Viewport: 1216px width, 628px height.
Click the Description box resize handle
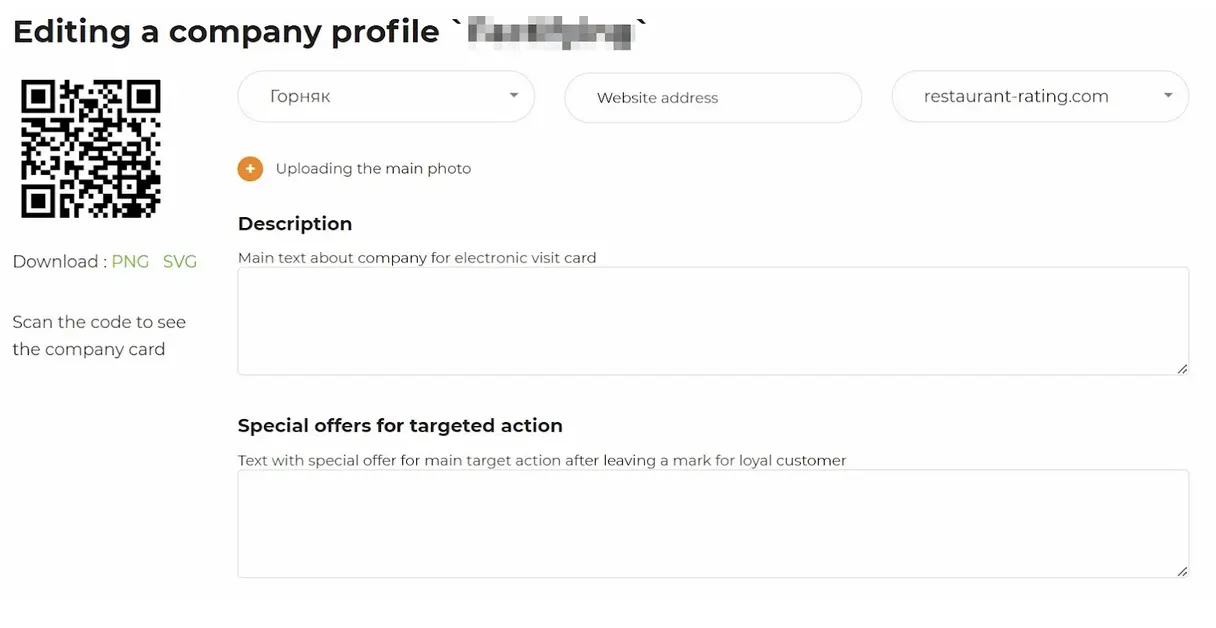1182,368
